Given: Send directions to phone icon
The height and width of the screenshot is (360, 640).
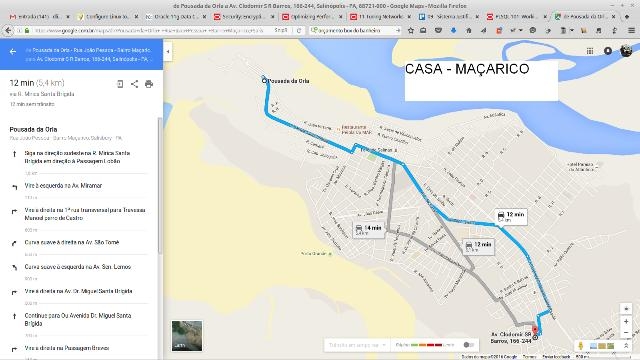Looking at the screenshot, I should [x=120, y=84].
